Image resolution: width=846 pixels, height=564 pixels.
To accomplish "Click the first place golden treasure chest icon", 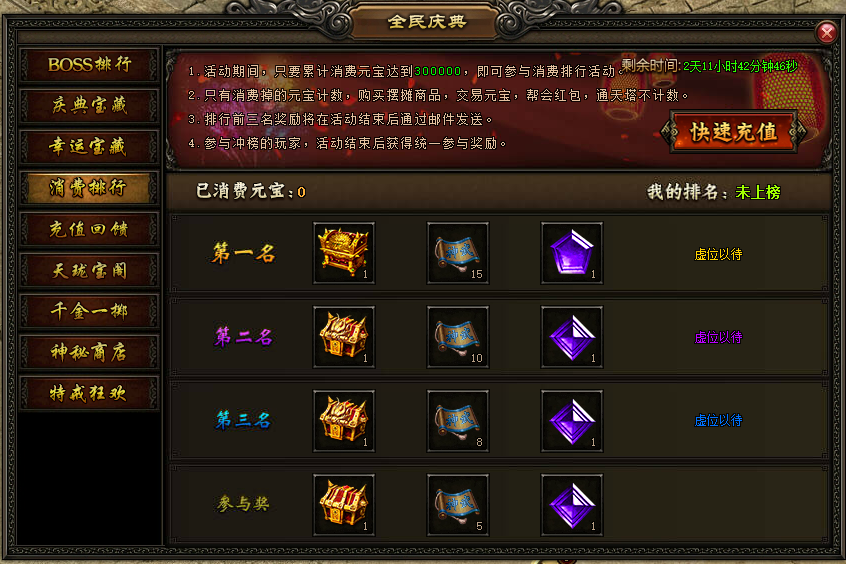I will tap(344, 253).
